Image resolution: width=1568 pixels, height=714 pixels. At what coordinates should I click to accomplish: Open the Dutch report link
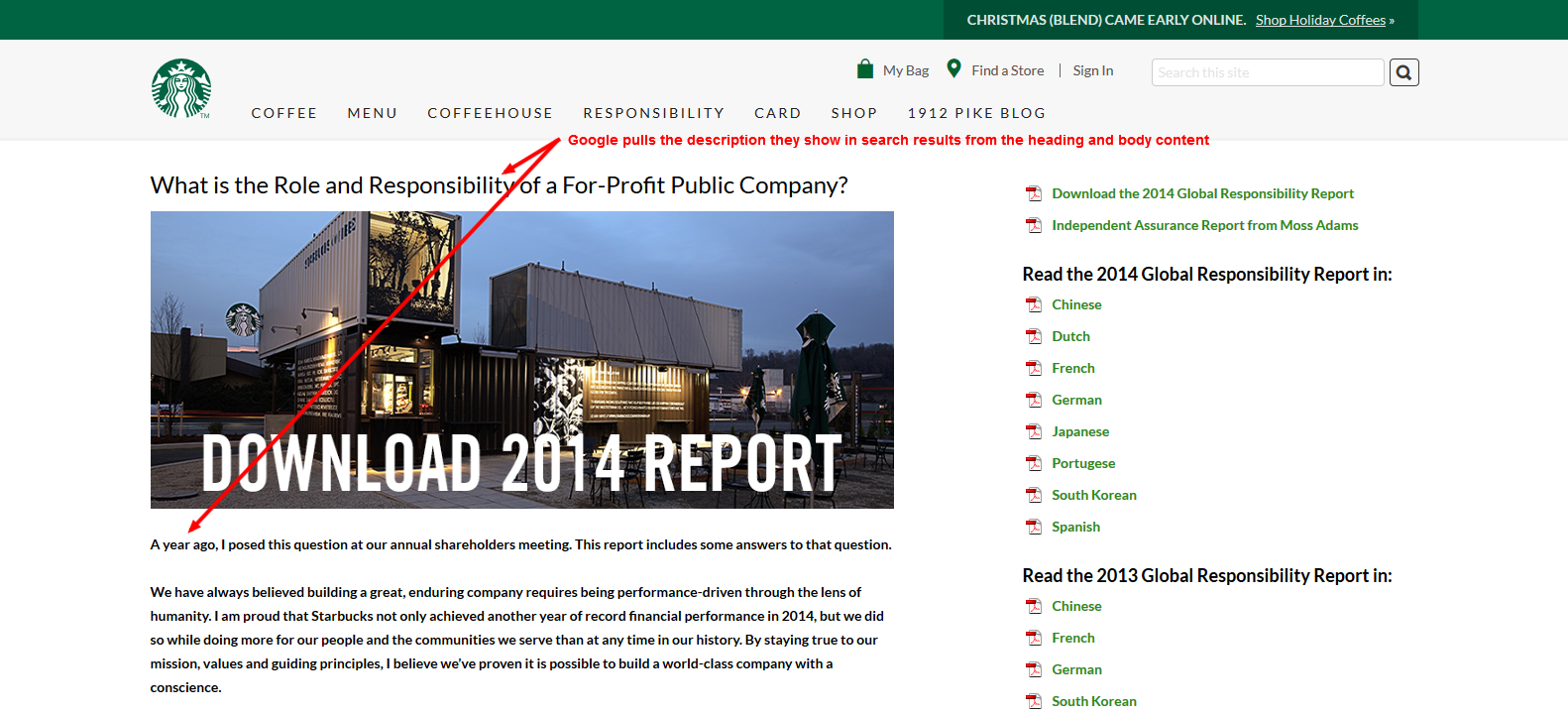(1070, 336)
